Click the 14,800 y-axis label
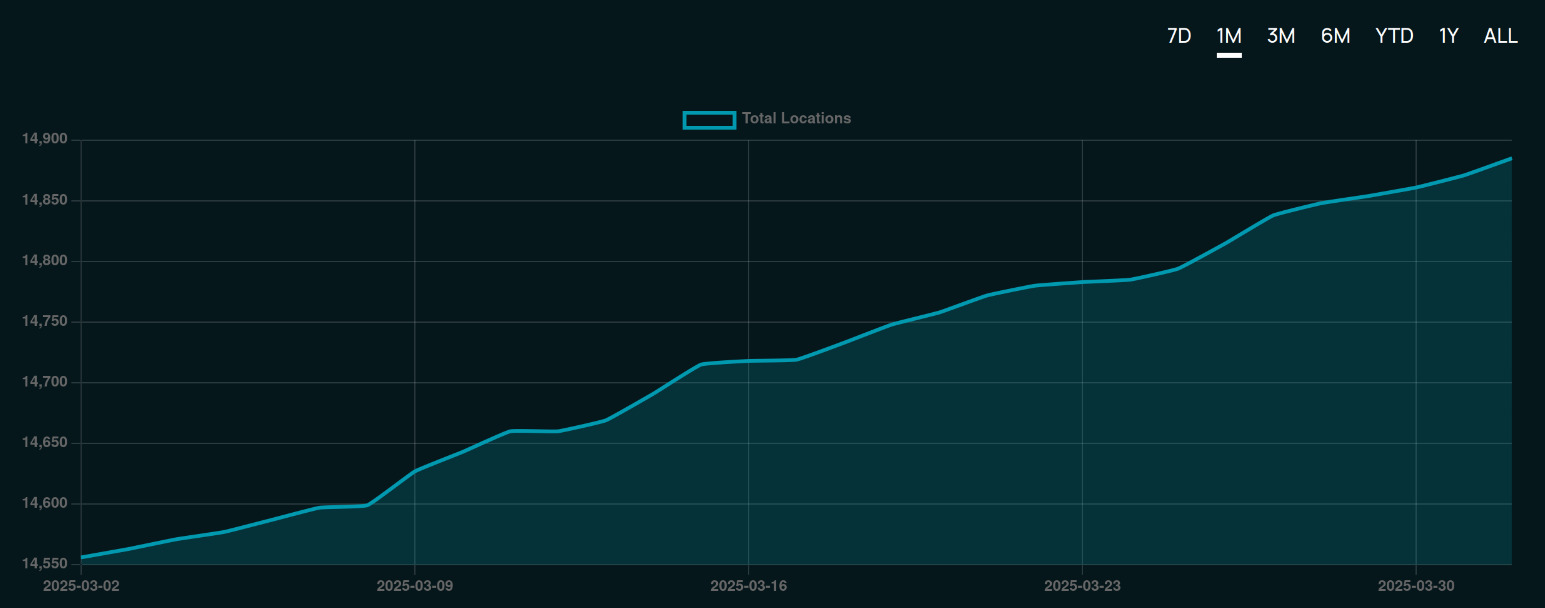The width and height of the screenshot is (1545, 608). [45, 261]
